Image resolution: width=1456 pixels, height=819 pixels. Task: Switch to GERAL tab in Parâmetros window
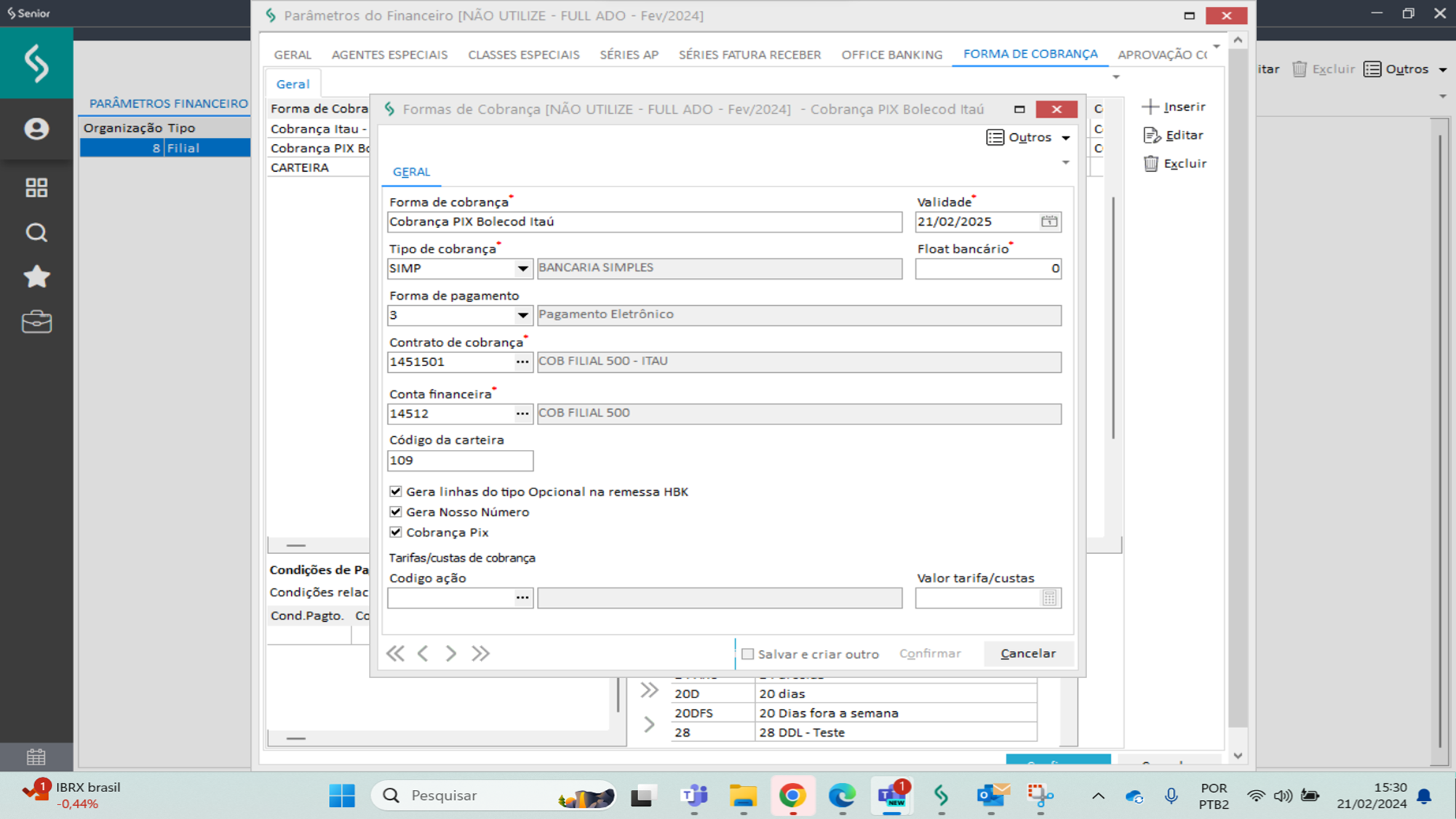pyautogui.click(x=293, y=55)
